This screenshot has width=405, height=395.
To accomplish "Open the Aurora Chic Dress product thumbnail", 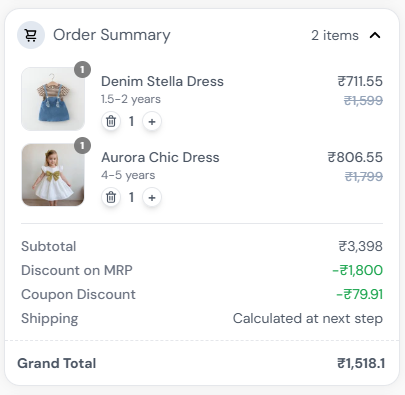I will coord(53,175).
